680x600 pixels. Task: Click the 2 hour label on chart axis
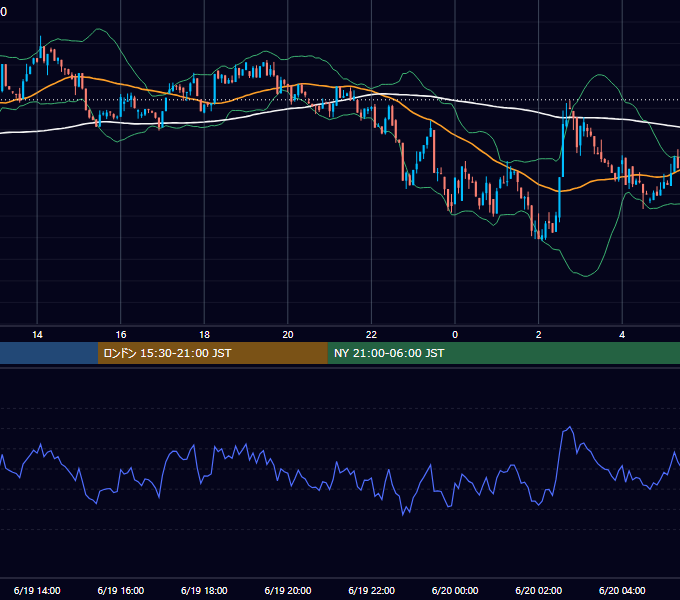click(539, 335)
